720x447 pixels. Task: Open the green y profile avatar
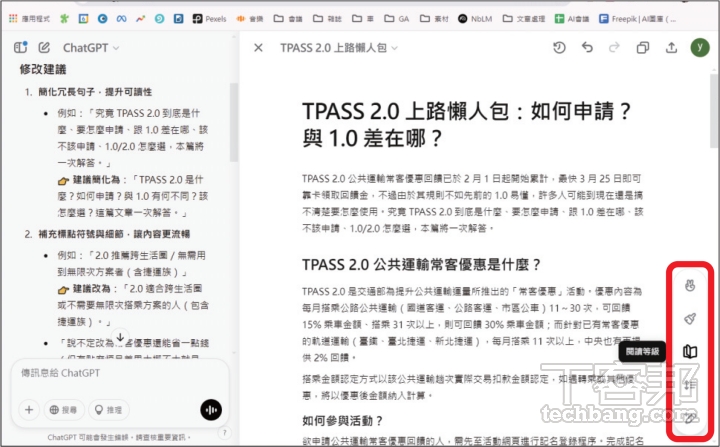(x=700, y=47)
